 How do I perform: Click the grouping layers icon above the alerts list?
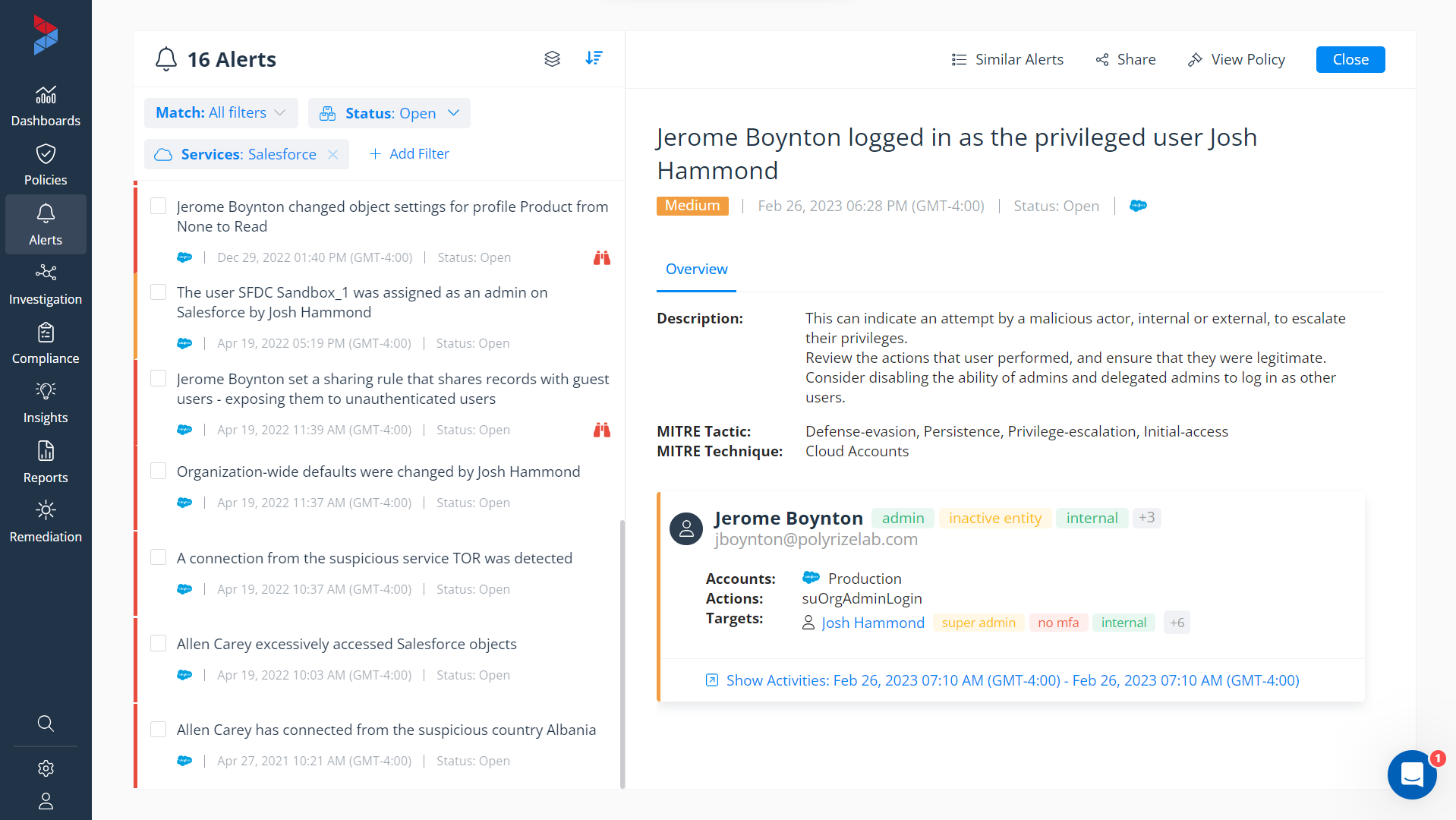552,58
